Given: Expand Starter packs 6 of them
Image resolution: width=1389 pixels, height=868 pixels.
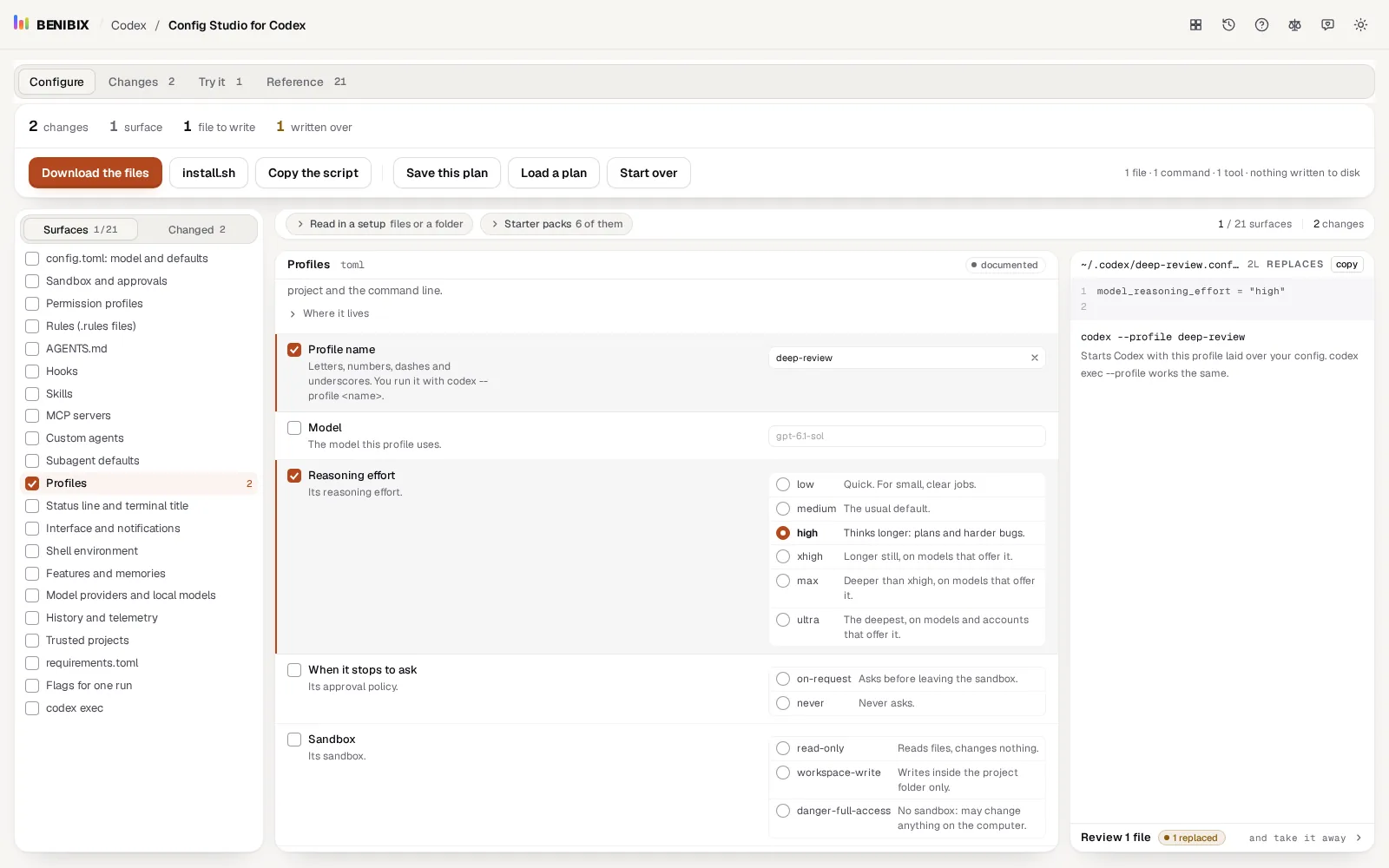Looking at the screenshot, I should 556,224.
